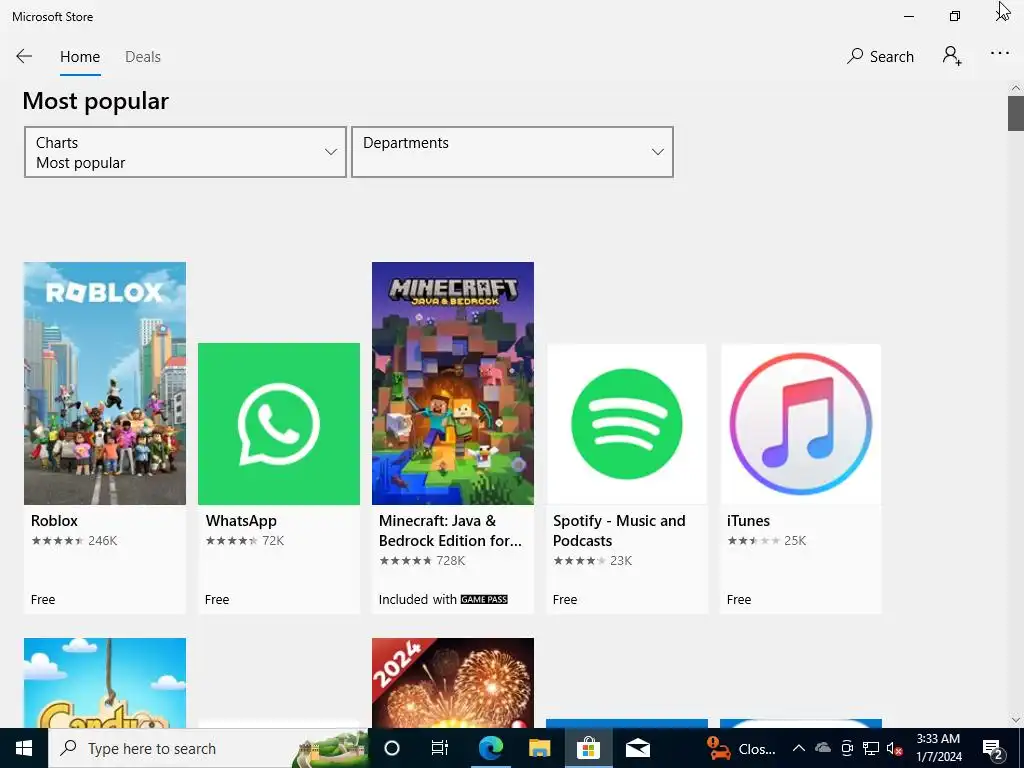Click the WhatsApp title text
Image resolution: width=1024 pixels, height=768 pixels.
coord(241,520)
